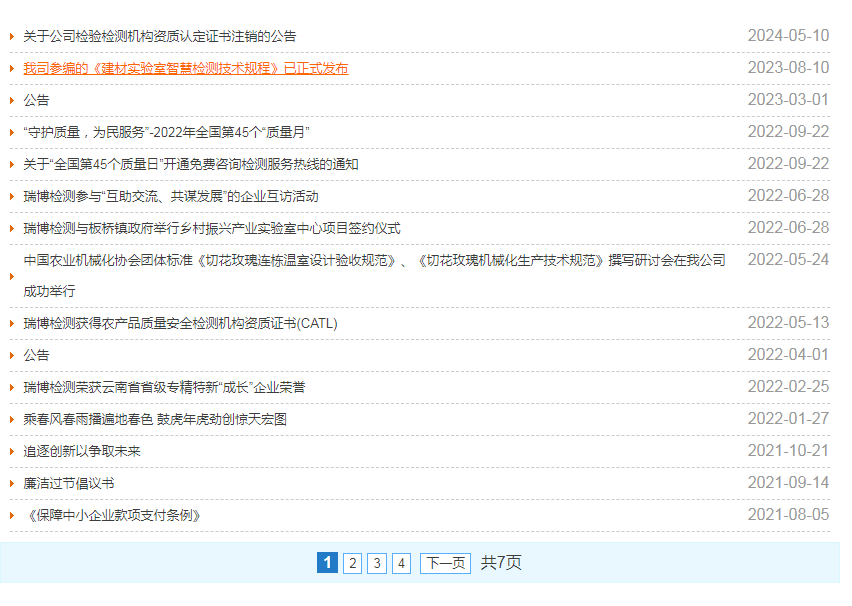Click the 下一页 next page button
The height and width of the screenshot is (606, 852).
coord(445,563)
